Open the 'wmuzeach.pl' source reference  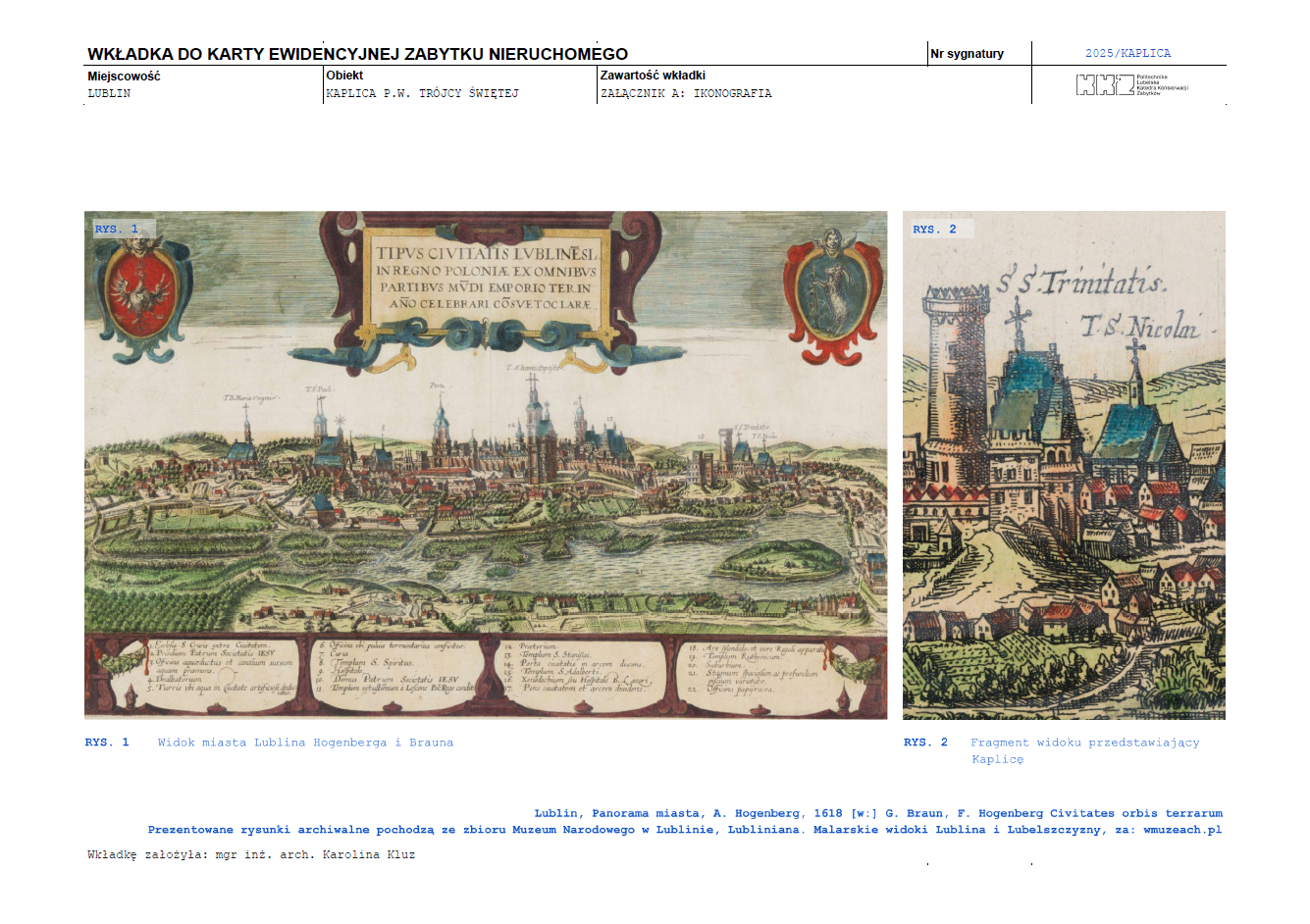[1182, 830]
